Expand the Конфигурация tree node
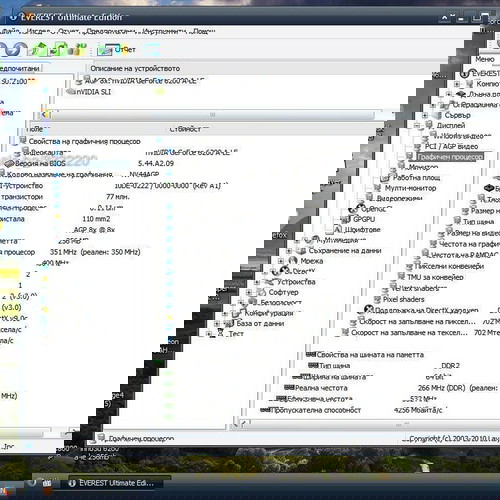The width and height of the screenshot is (500, 500). pyautogui.click(x=225, y=313)
